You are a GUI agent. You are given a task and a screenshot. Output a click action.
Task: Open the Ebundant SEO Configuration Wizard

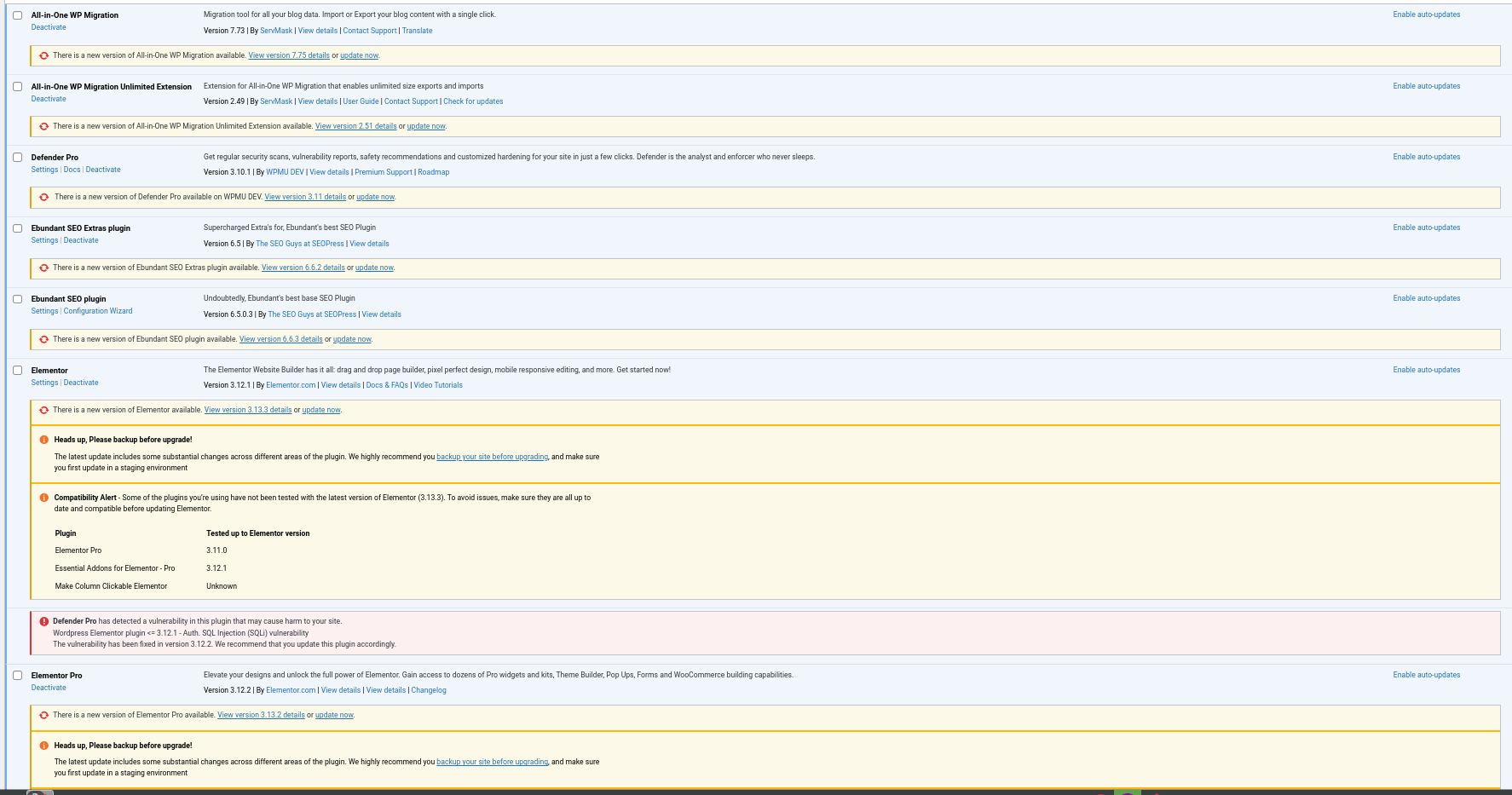pyautogui.click(x=98, y=311)
